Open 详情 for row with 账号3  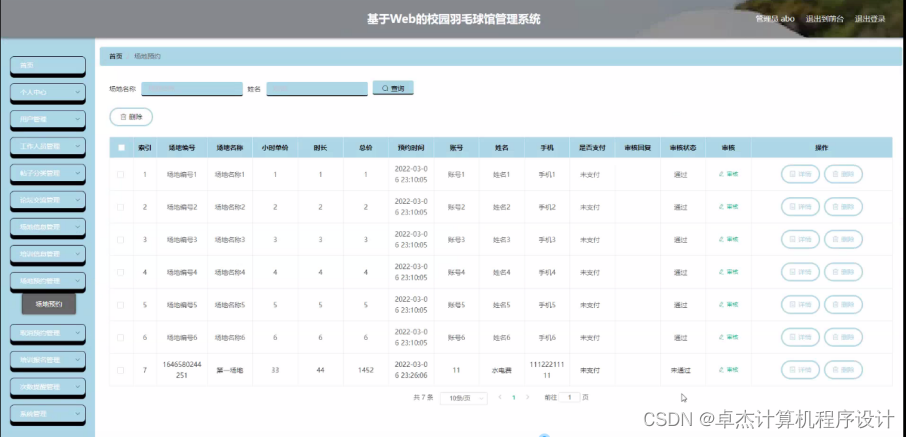click(800, 239)
